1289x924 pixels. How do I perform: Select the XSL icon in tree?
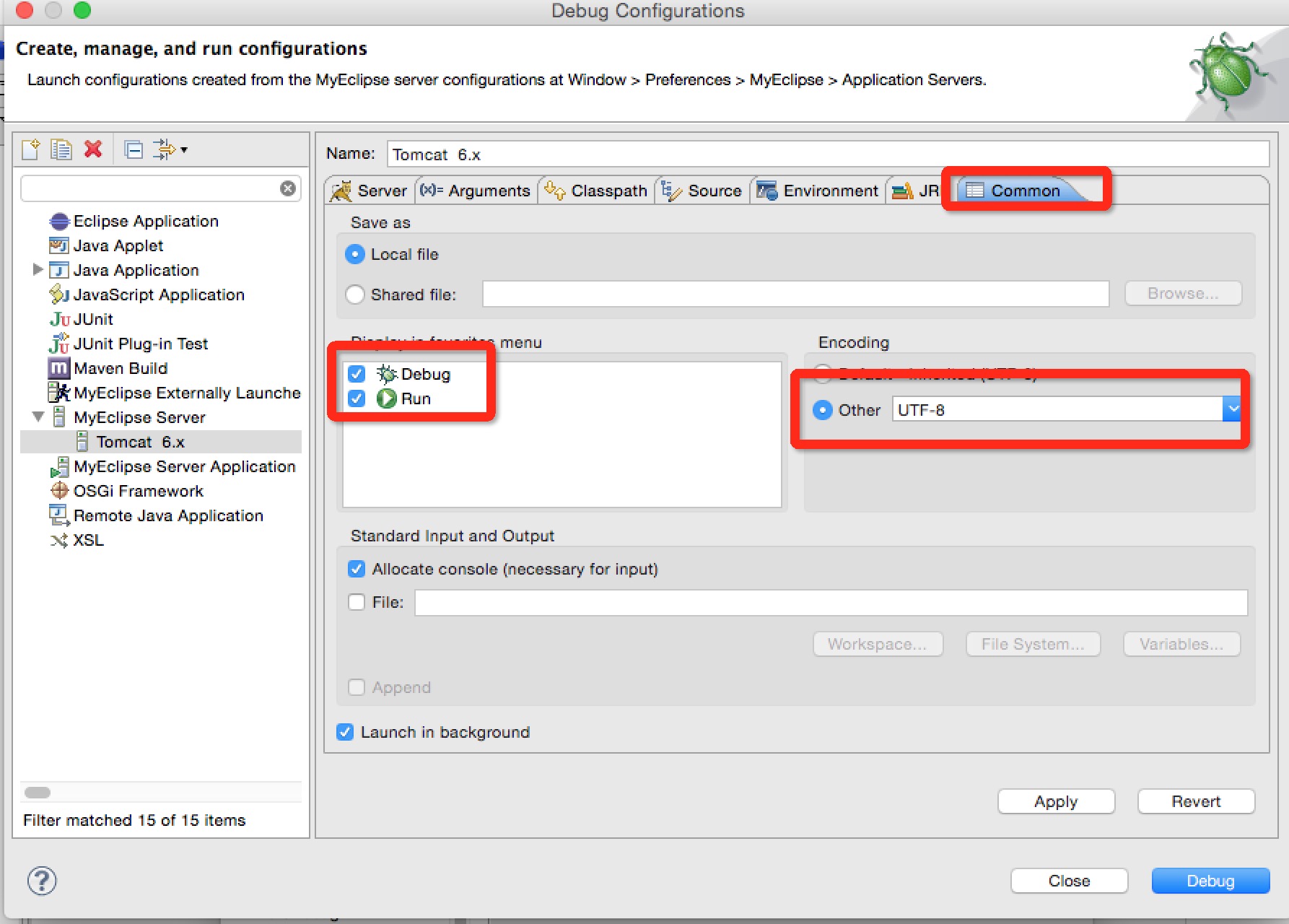[59, 540]
